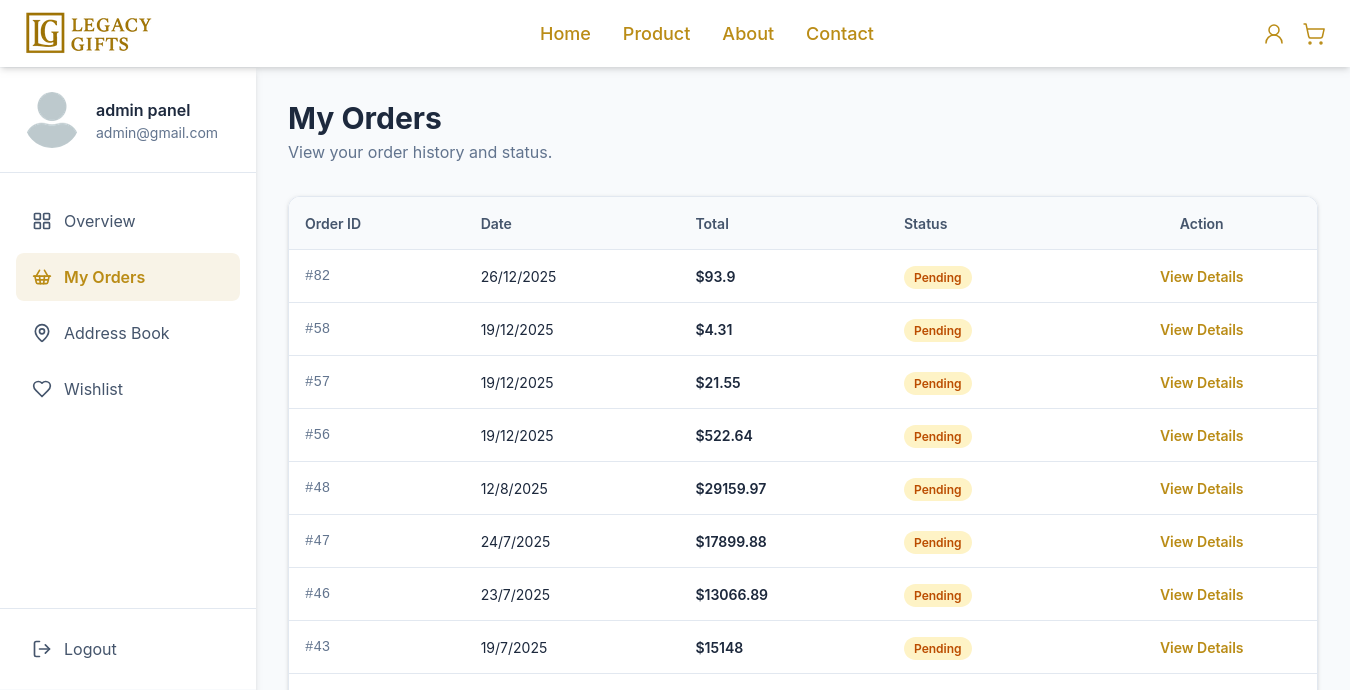The width and height of the screenshot is (1350, 690).
Task: Click the date 26/12/2025
Action: (x=518, y=277)
